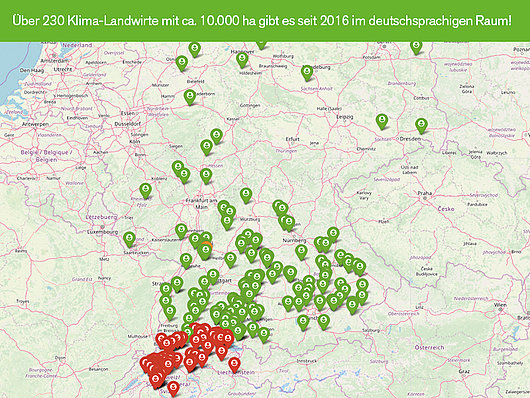Screen dimensions: 530x398
Task: Select the green marker above Dresden
Action: [421, 126]
